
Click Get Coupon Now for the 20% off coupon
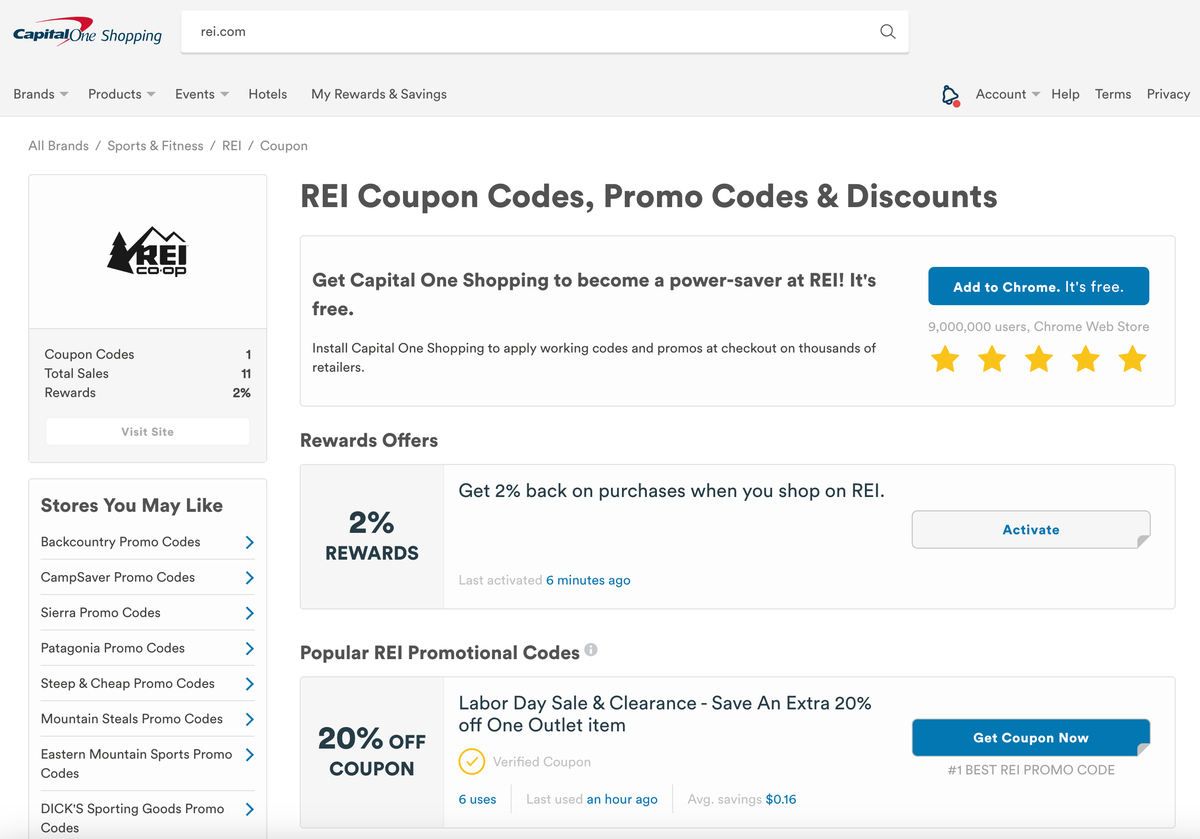point(1030,737)
